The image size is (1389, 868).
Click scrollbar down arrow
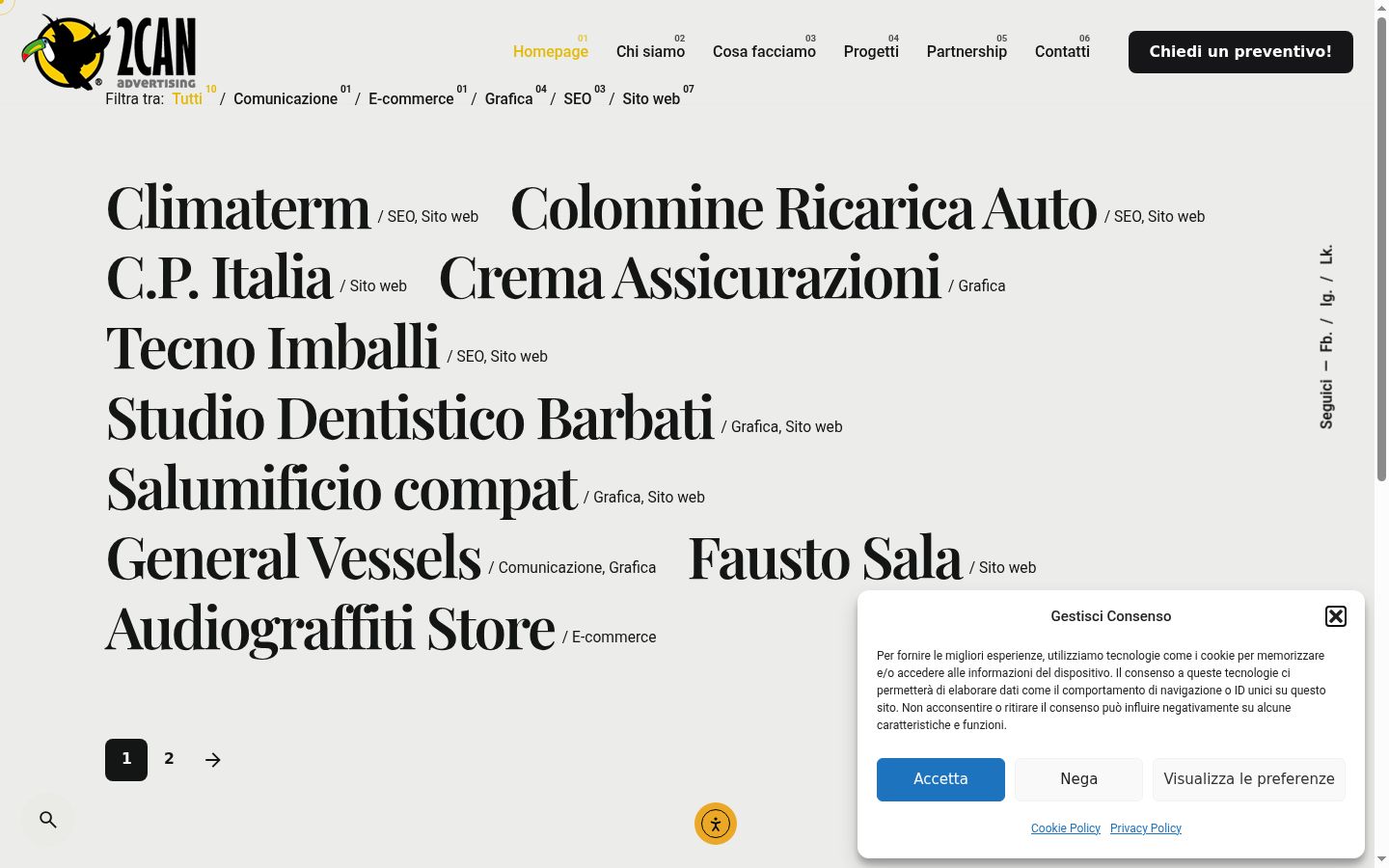click(1381, 859)
